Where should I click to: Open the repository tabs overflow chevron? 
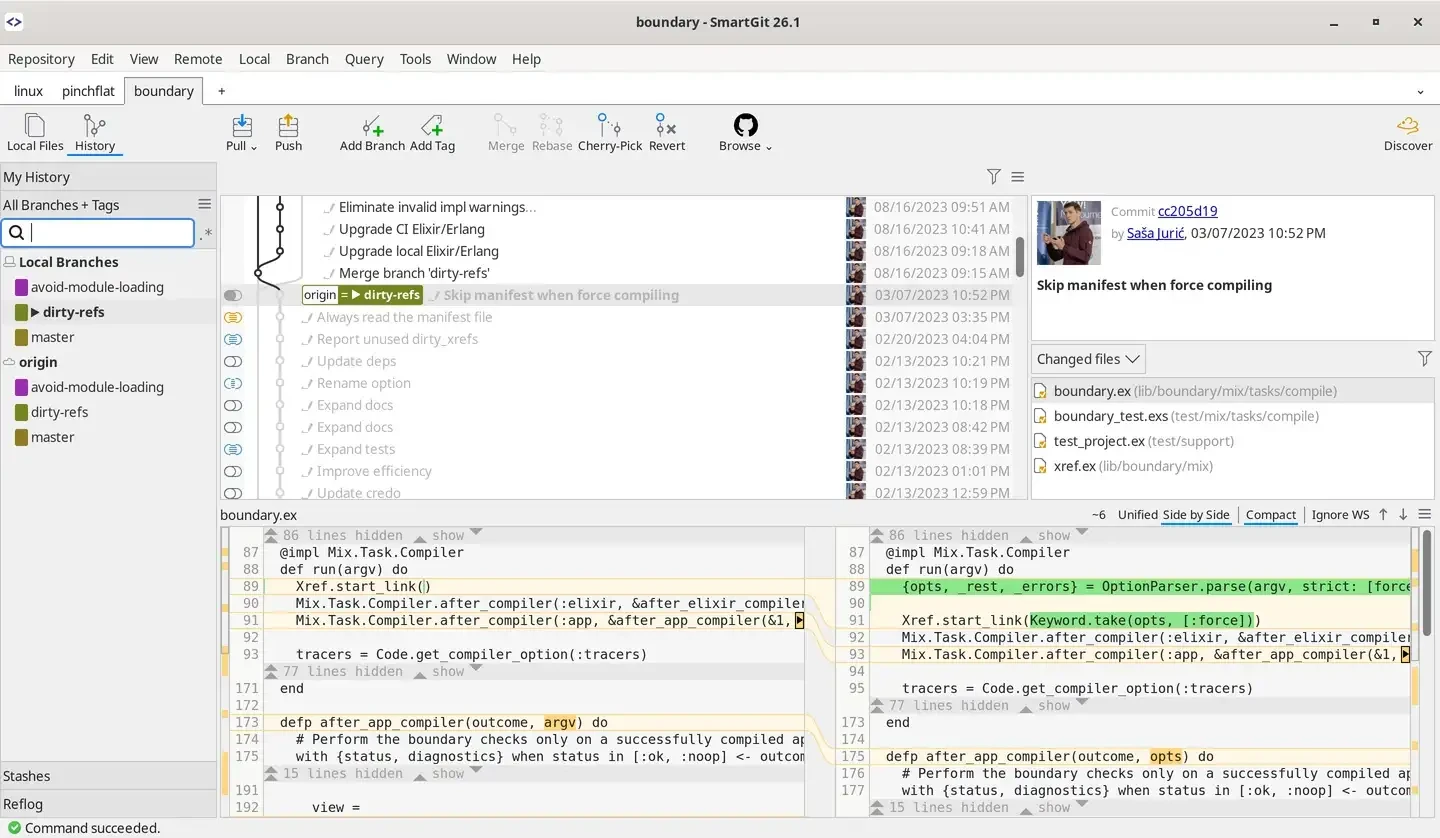1421,91
